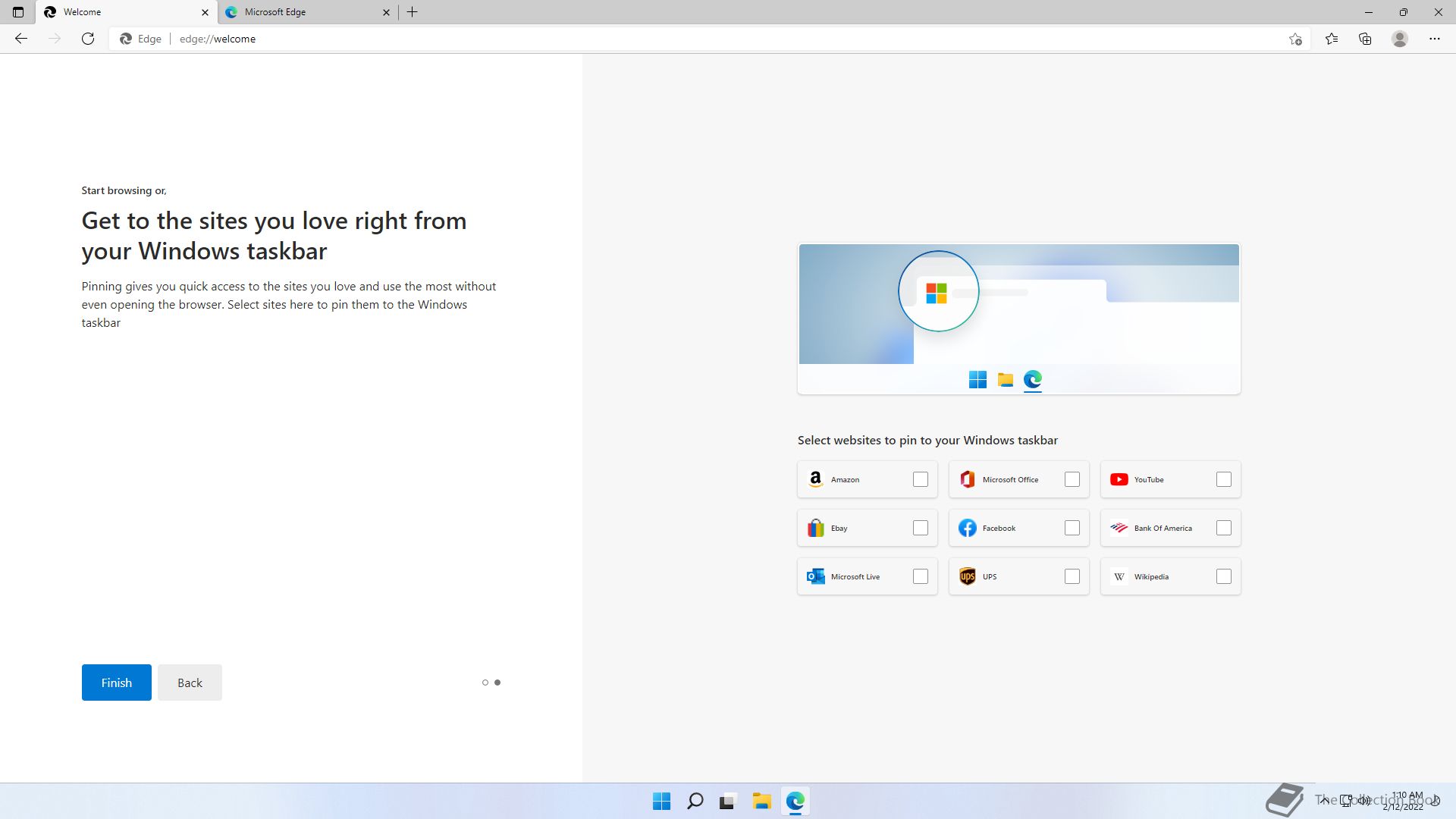Open File Explorer from the taskbar
The image size is (1456, 819).
pos(761,801)
